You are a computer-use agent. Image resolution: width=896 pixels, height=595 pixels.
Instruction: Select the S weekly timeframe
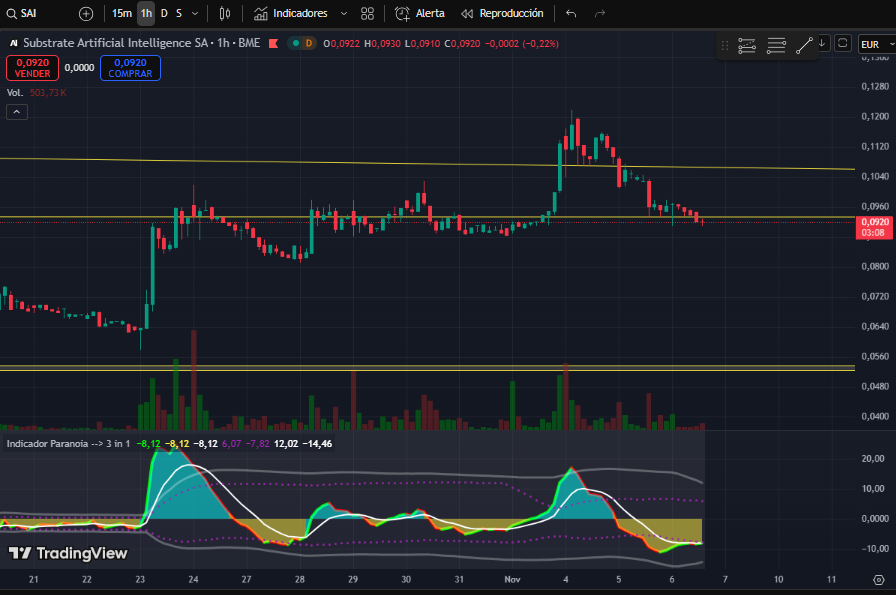[179, 14]
